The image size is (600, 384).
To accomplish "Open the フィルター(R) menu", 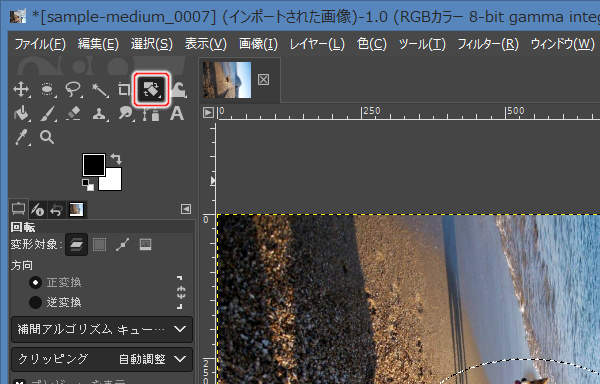I will coord(488,45).
